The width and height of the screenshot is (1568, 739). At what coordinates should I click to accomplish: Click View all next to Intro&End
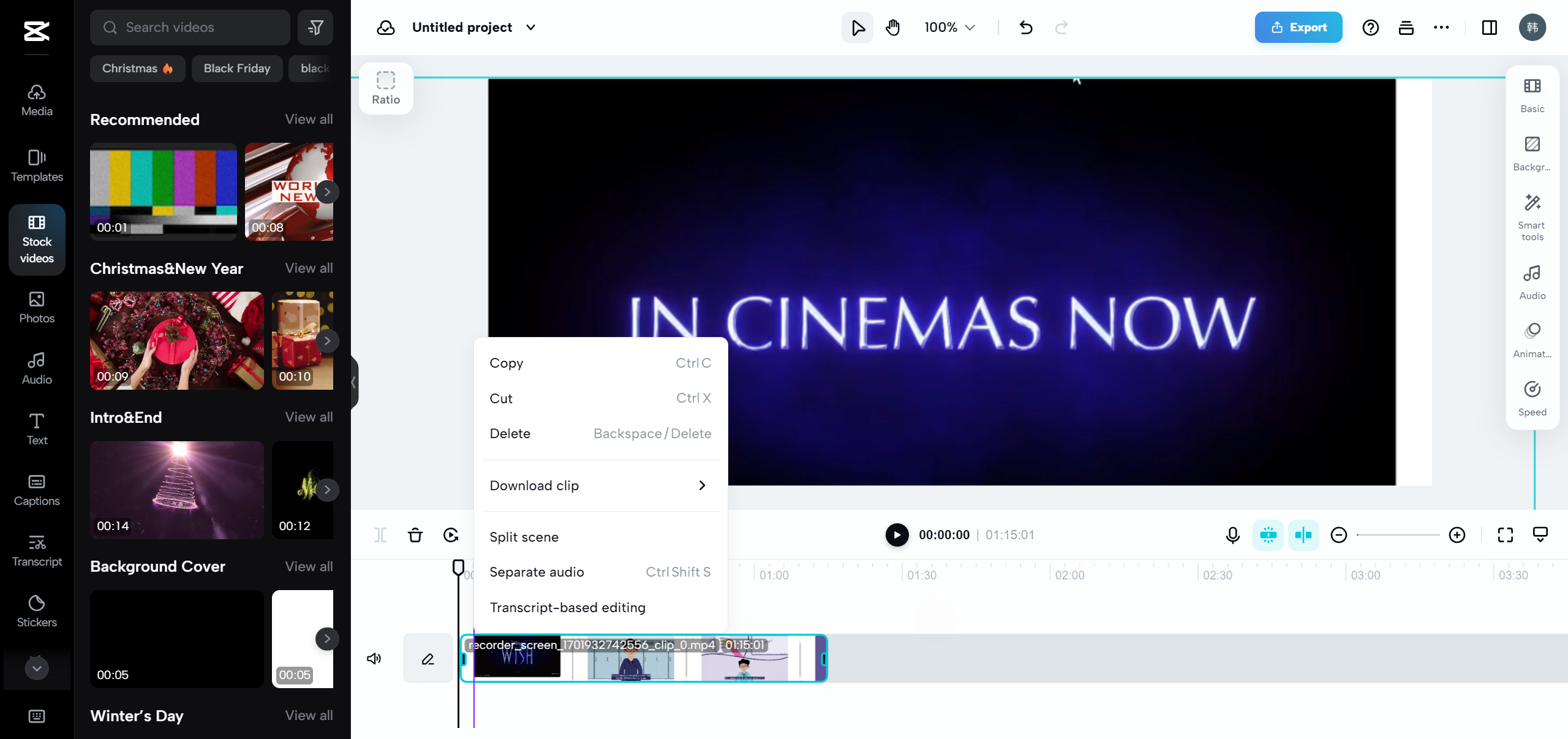pyautogui.click(x=309, y=417)
